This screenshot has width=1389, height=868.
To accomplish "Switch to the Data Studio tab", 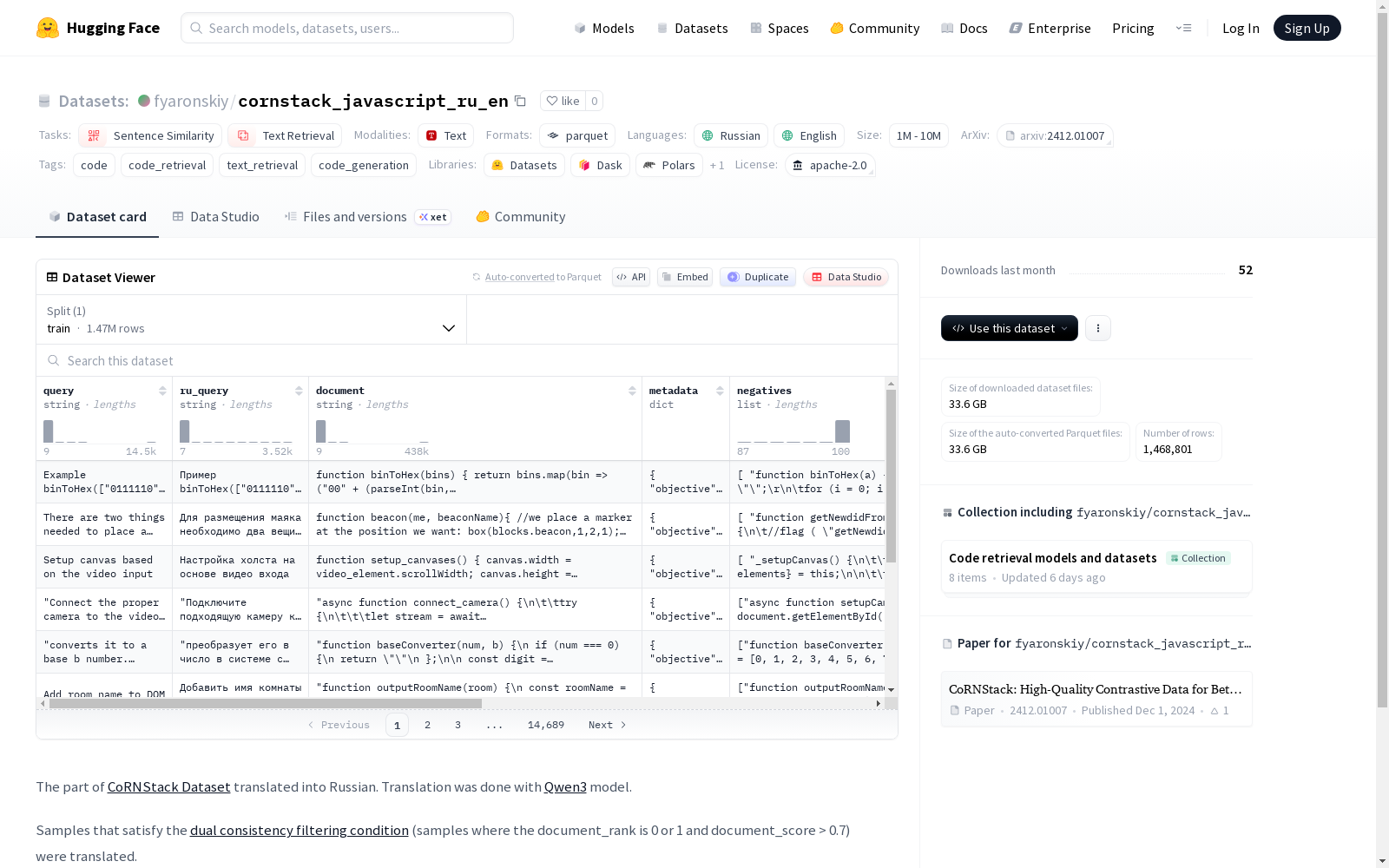I will click(x=215, y=216).
